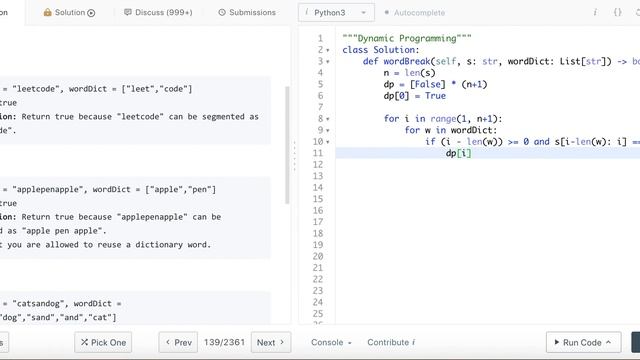Collapse the class Solution fold arrow on line 2
640x360 pixels.
tap(328, 50)
